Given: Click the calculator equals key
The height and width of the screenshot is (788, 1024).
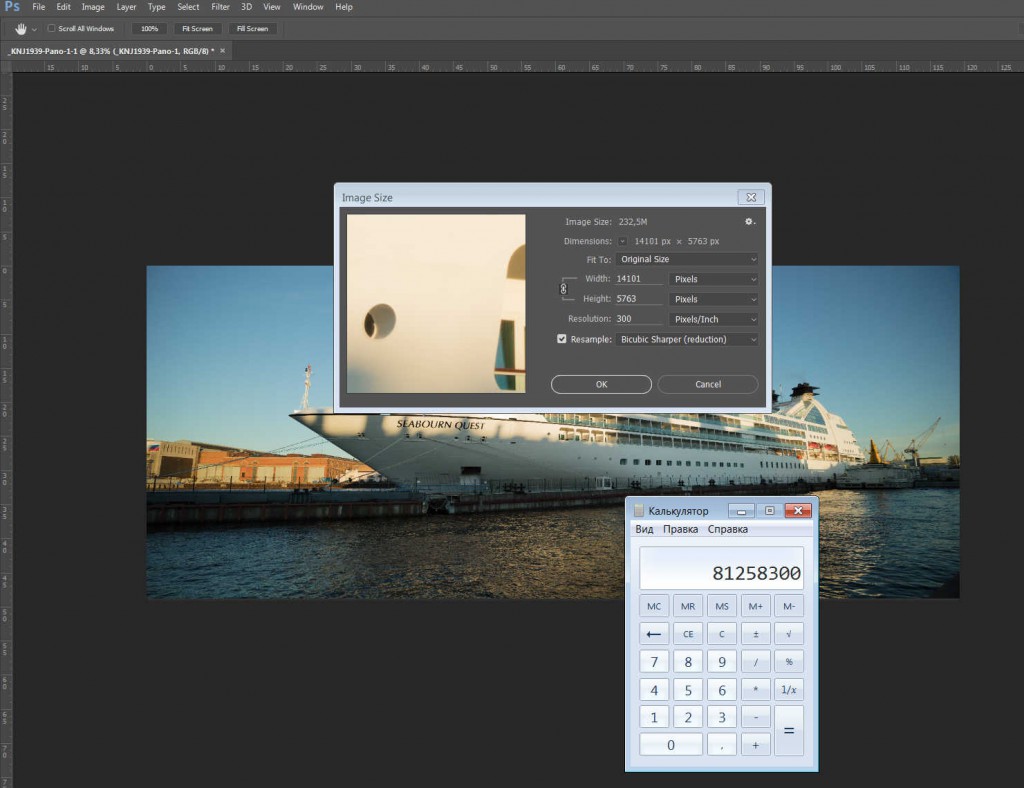Looking at the screenshot, I should pos(788,731).
